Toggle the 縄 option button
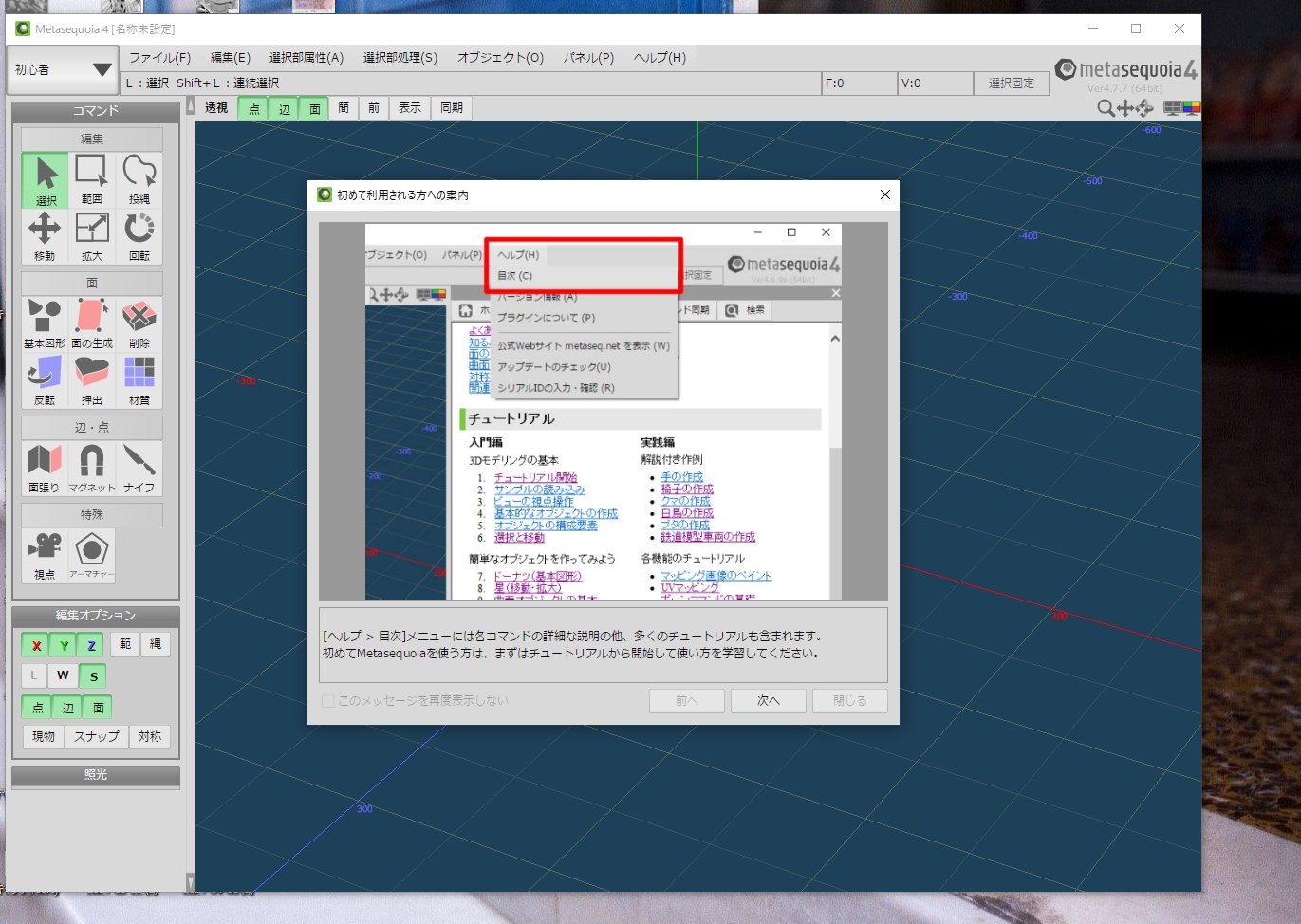Screen dimensions: 1301x924 click(x=156, y=644)
